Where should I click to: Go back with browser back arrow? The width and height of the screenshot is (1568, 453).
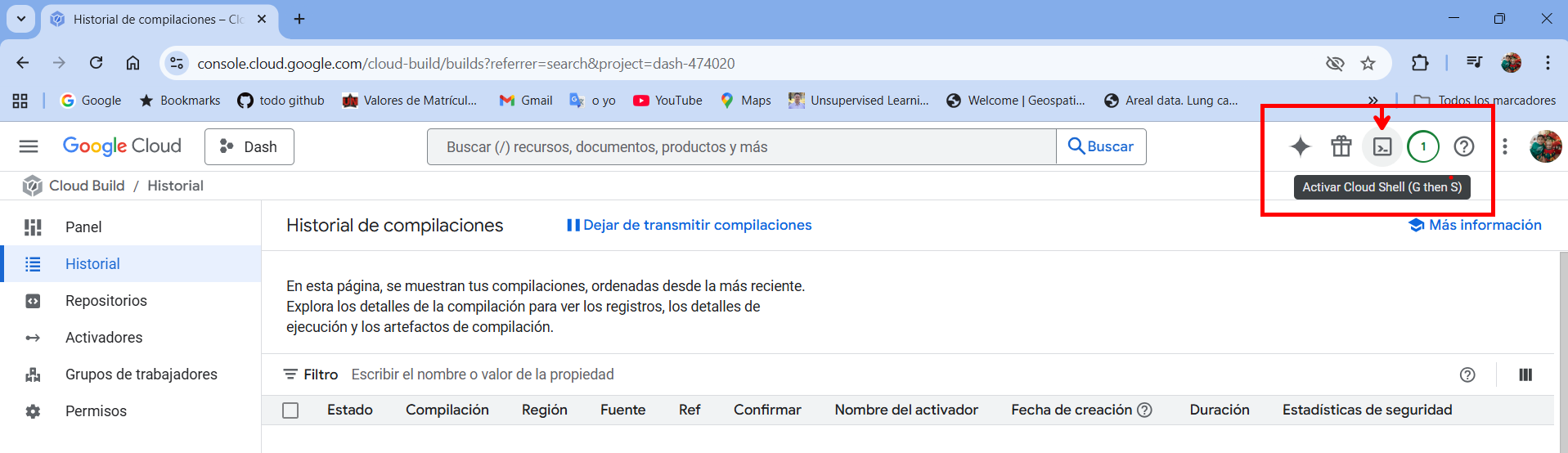pyautogui.click(x=23, y=63)
